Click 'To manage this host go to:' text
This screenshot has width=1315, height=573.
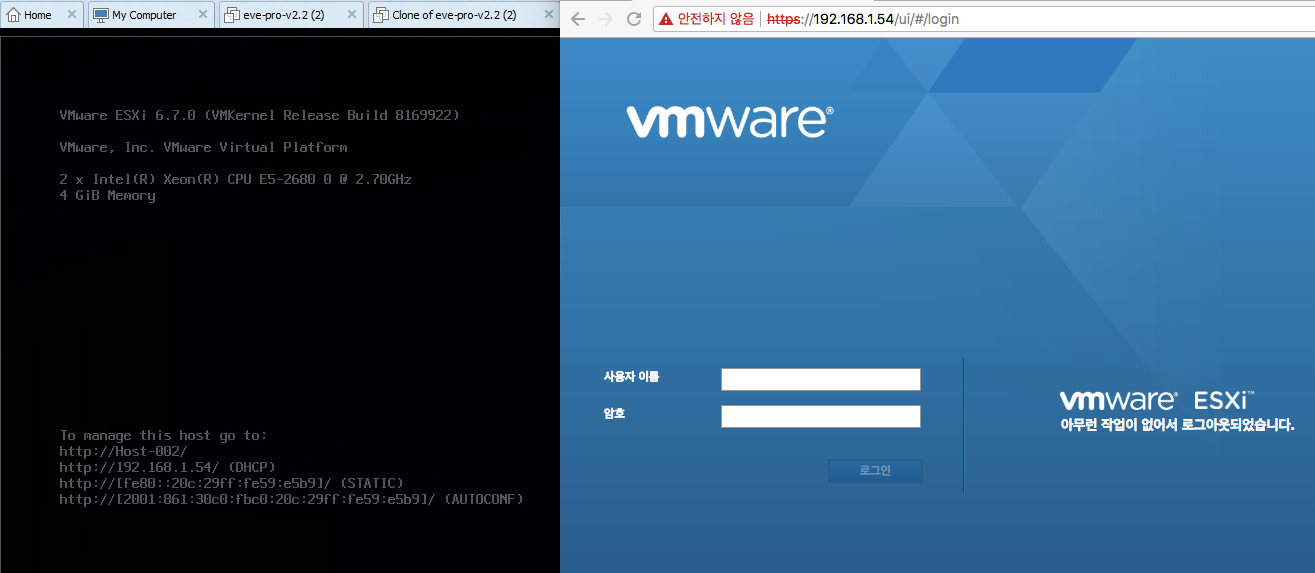[x=164, y=435]
